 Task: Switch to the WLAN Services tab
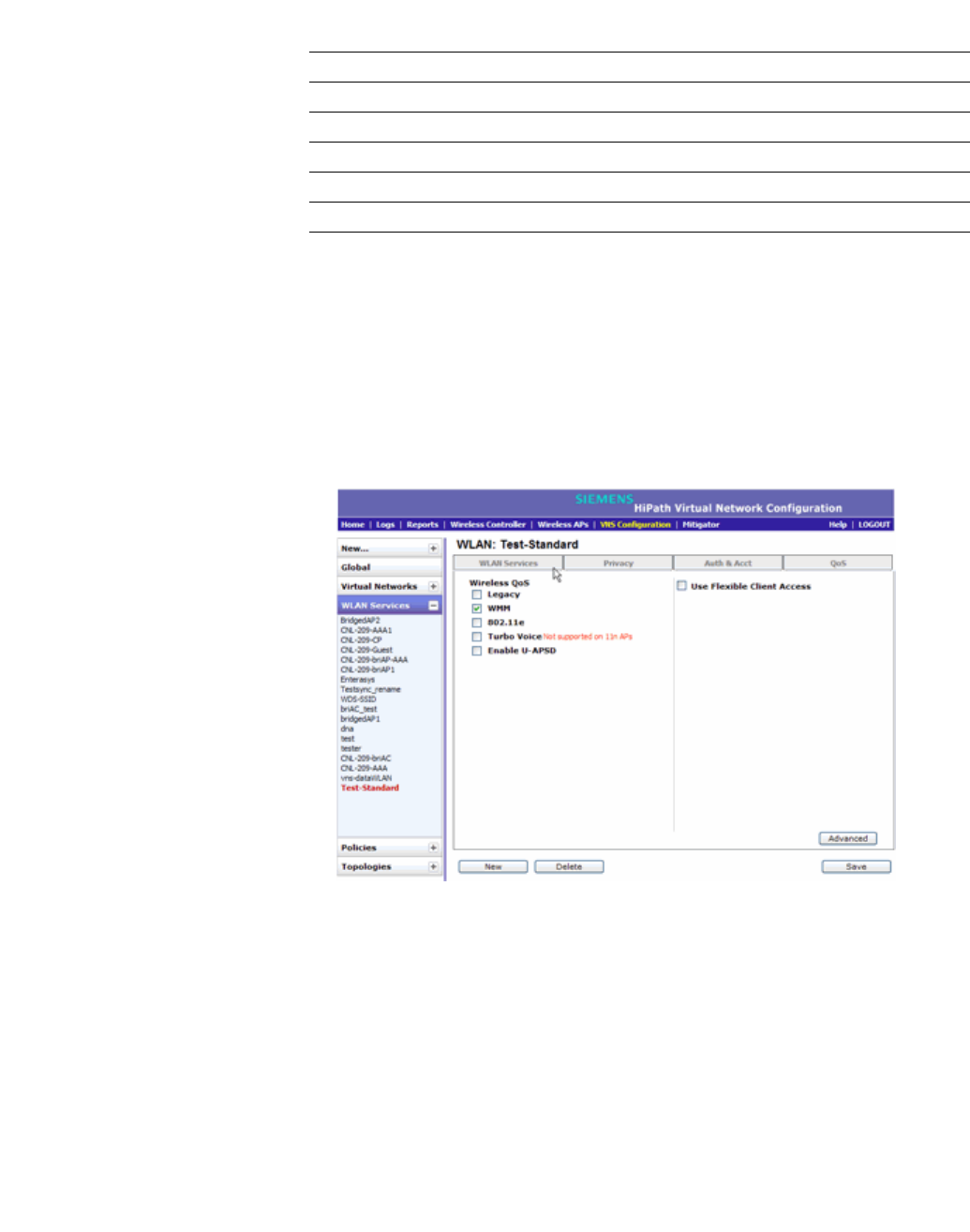[508, 563]
